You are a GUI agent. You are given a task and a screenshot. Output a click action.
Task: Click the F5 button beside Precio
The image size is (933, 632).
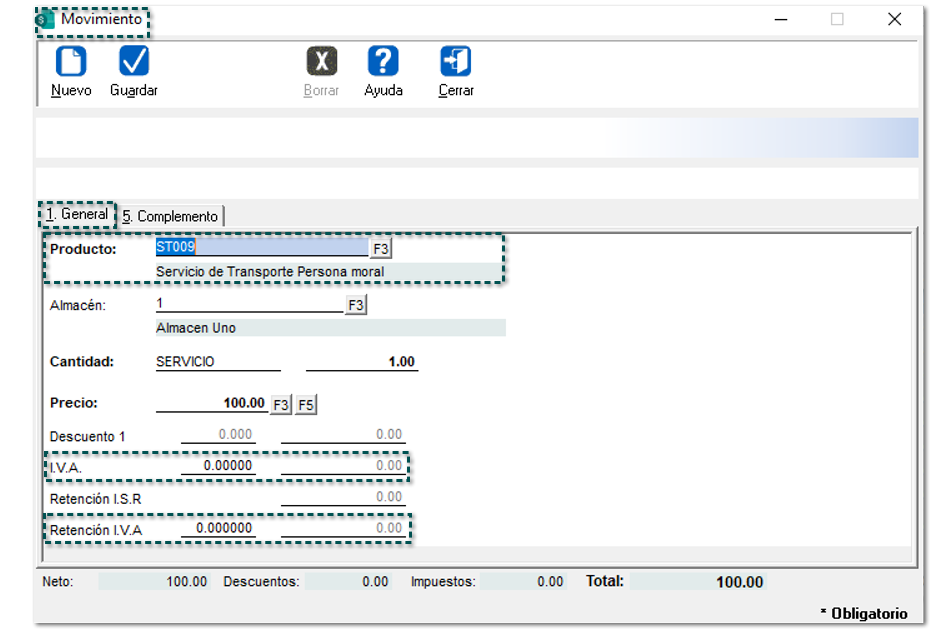pyautogui.click(x=306, y=405)
